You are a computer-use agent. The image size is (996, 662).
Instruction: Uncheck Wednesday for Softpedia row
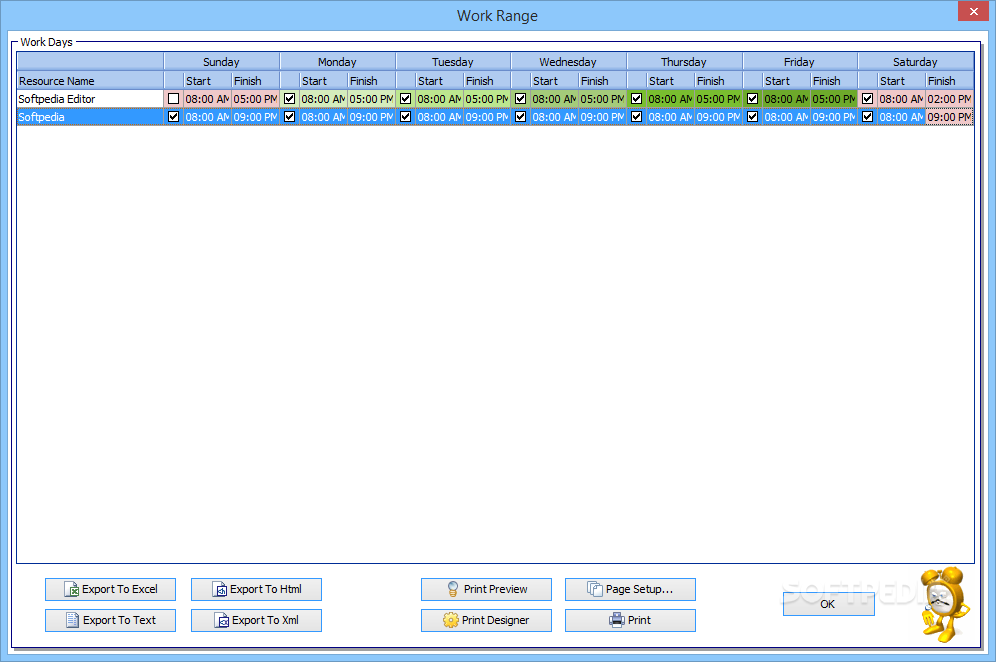(520, 117)
